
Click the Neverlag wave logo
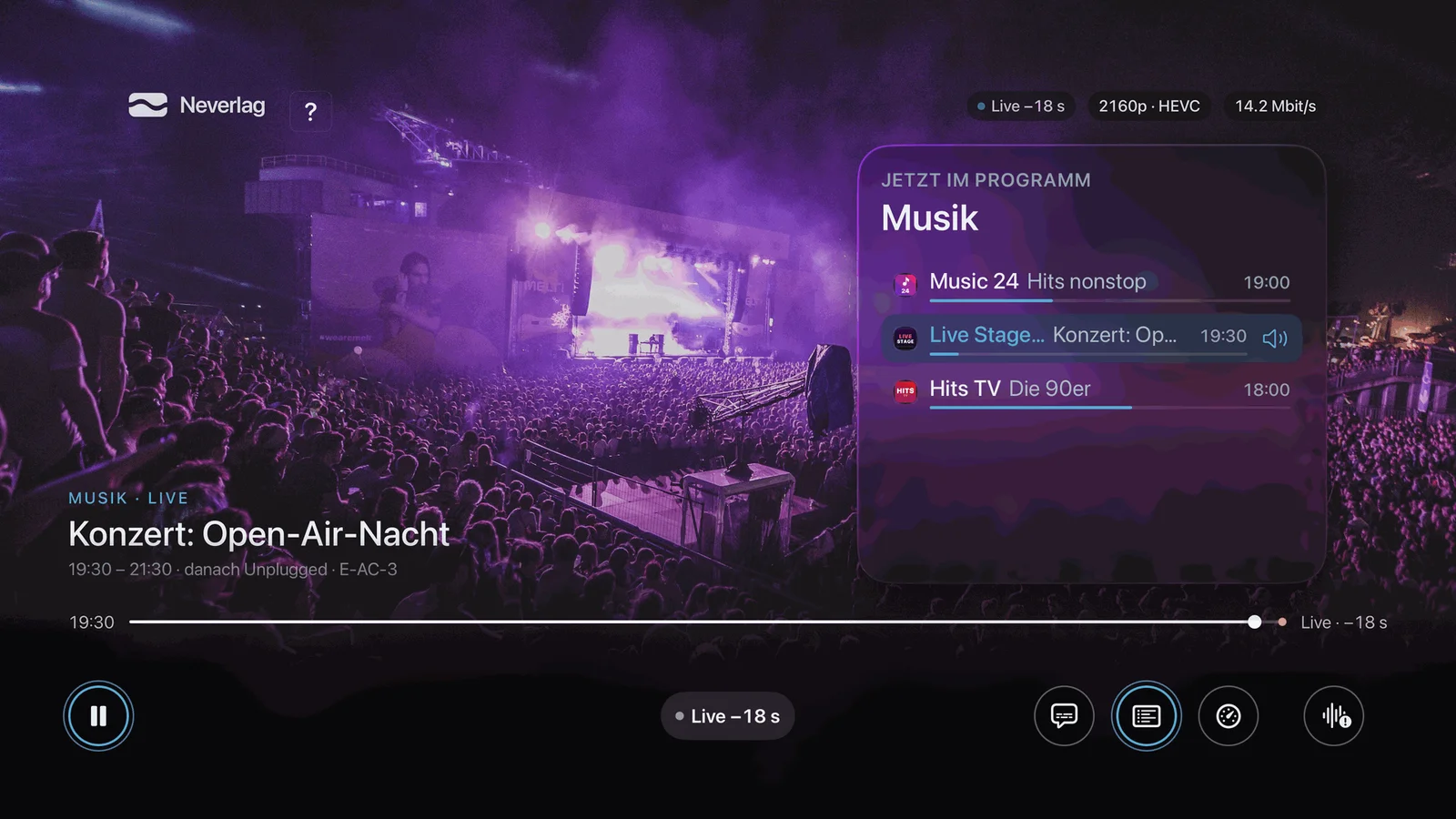[147, 106]
